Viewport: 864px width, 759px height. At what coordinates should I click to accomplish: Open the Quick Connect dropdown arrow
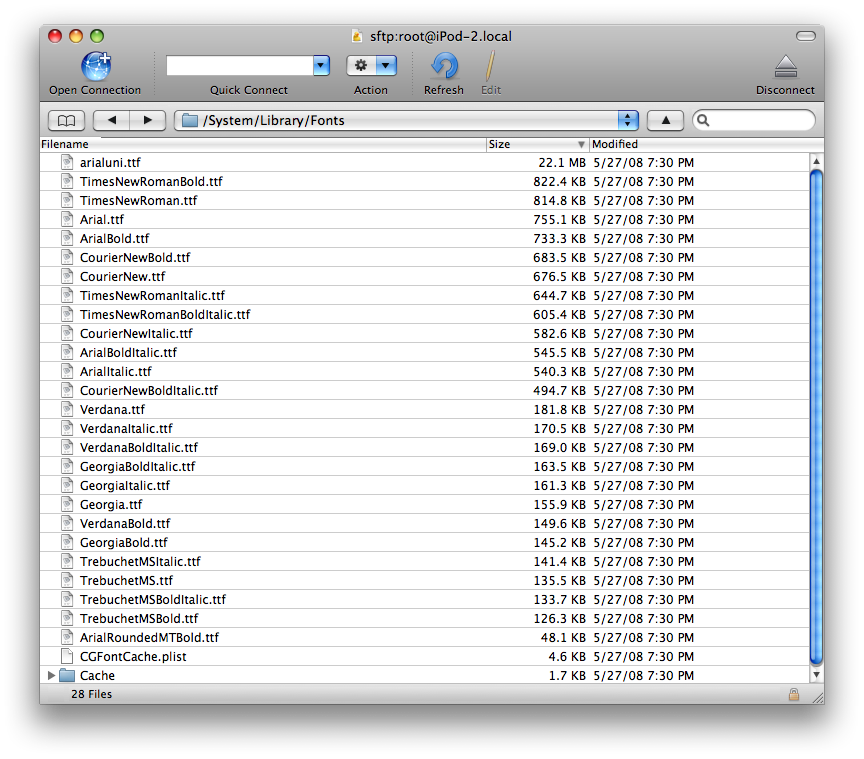(321, 66)
